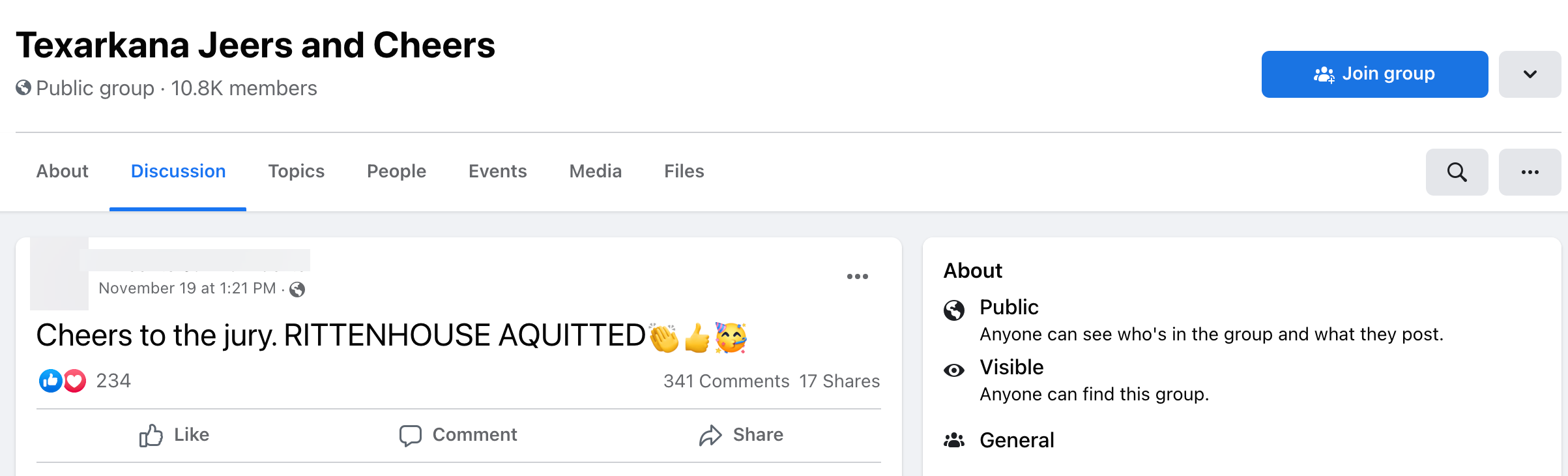The width and height of the screenshot is (1568, 476).
Task: Open the post options three-dot menu
Action: (857, 276)
